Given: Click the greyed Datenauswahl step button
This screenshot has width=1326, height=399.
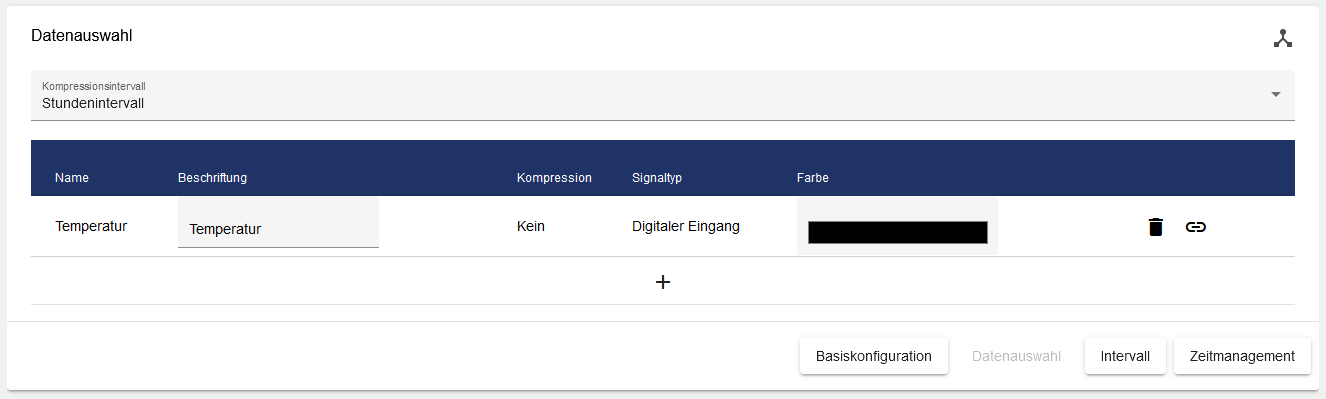Looking at the screenshot, I should point(1016,356).
